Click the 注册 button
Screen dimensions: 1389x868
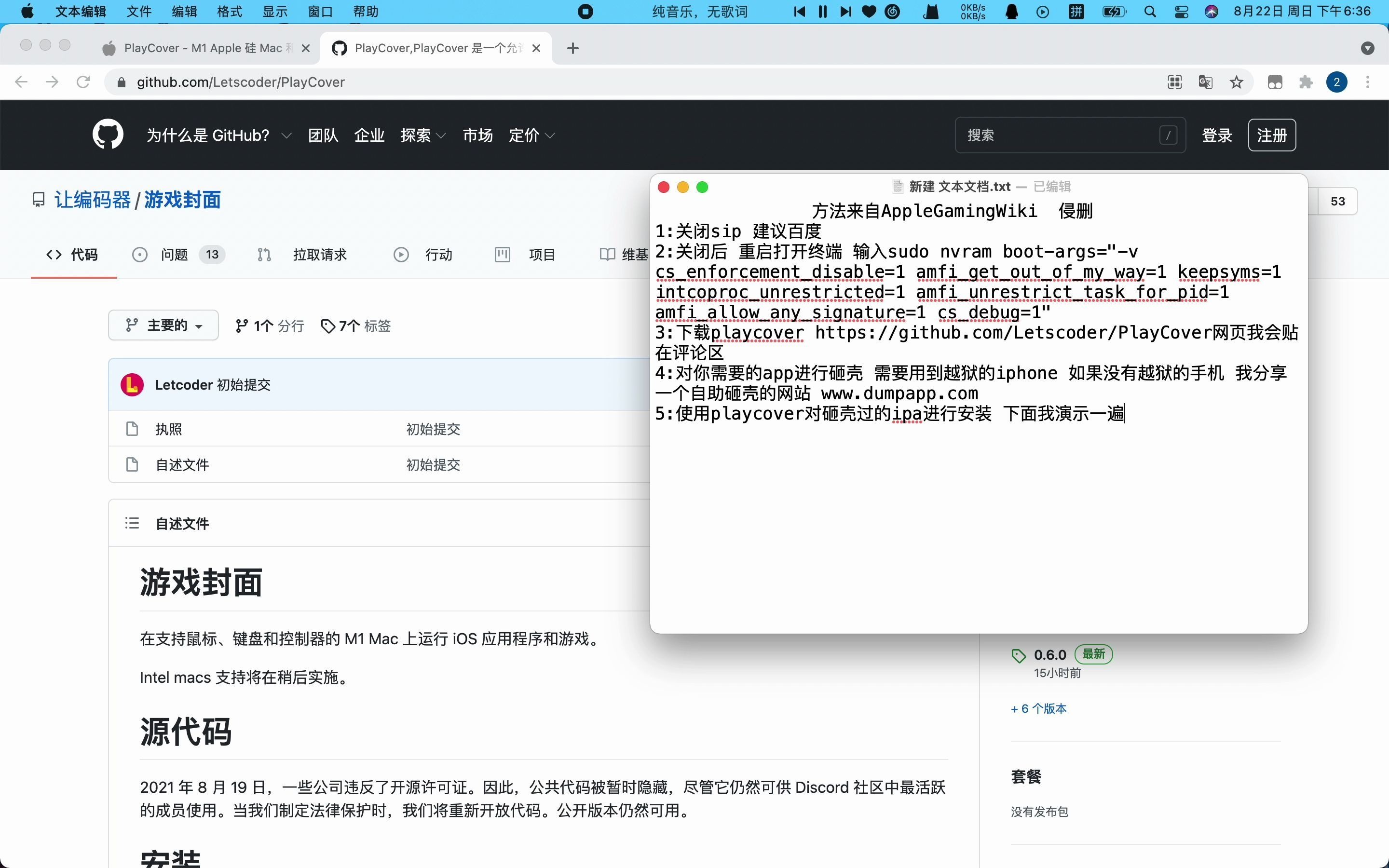pos(1272,136)
